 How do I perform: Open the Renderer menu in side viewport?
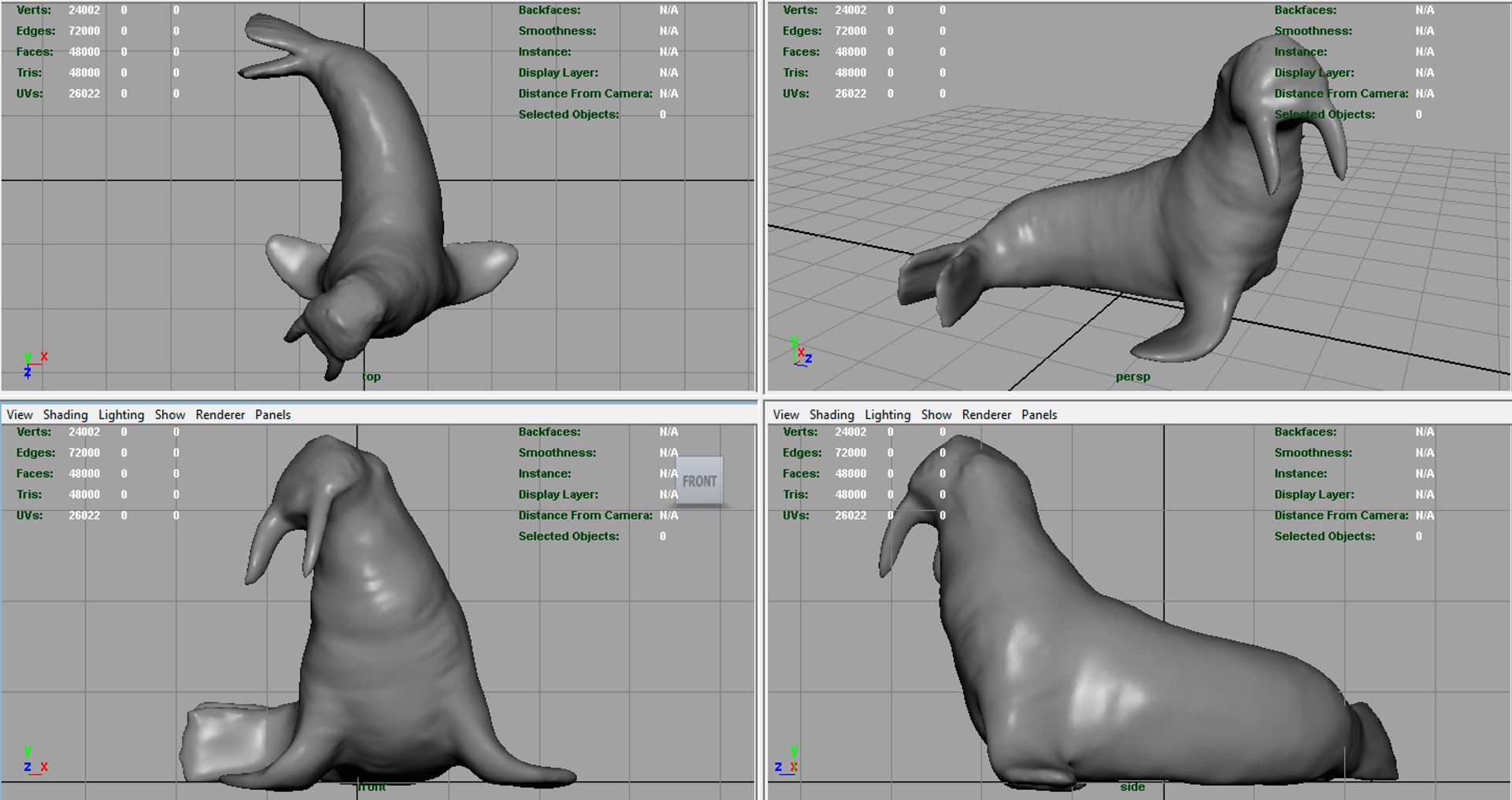pyautogui.click(x=987, y=415)
